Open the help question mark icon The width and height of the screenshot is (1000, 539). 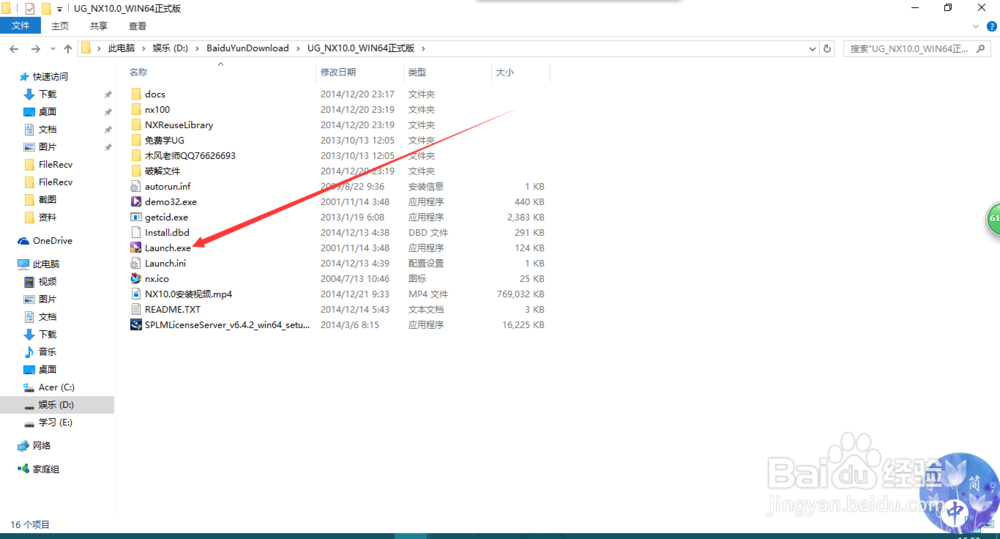tap(992, 26)
